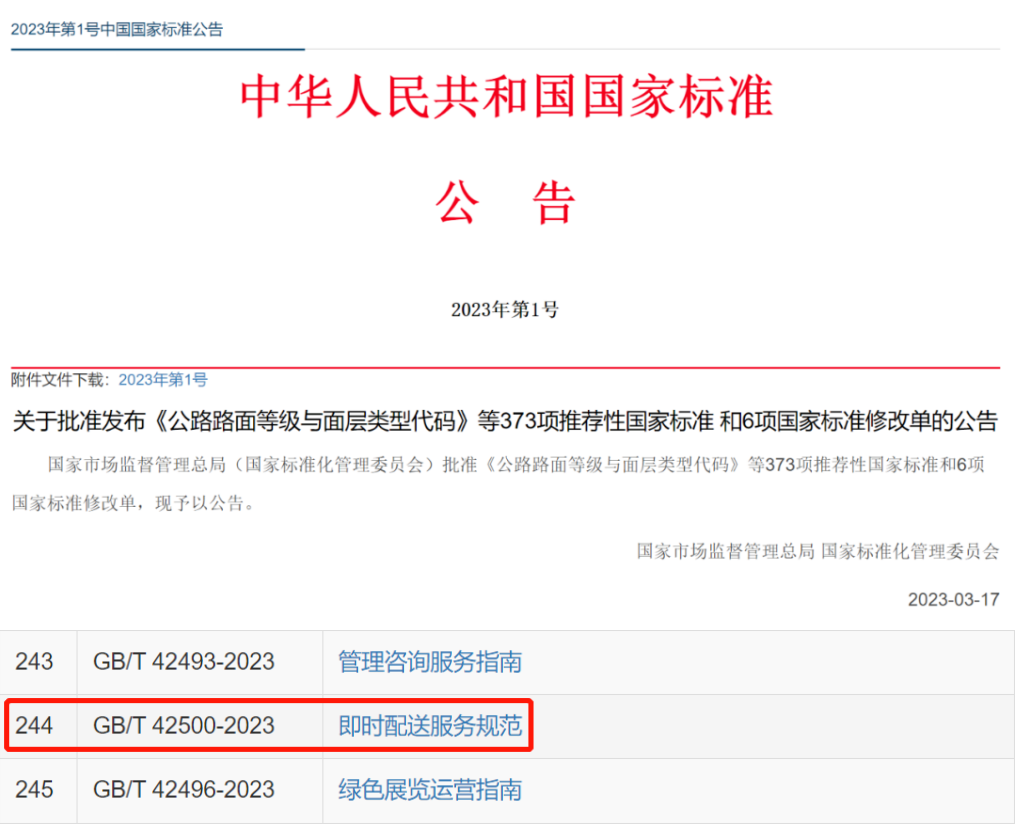Open the 管理咨询服务指南 standard link

click(430, 662)
